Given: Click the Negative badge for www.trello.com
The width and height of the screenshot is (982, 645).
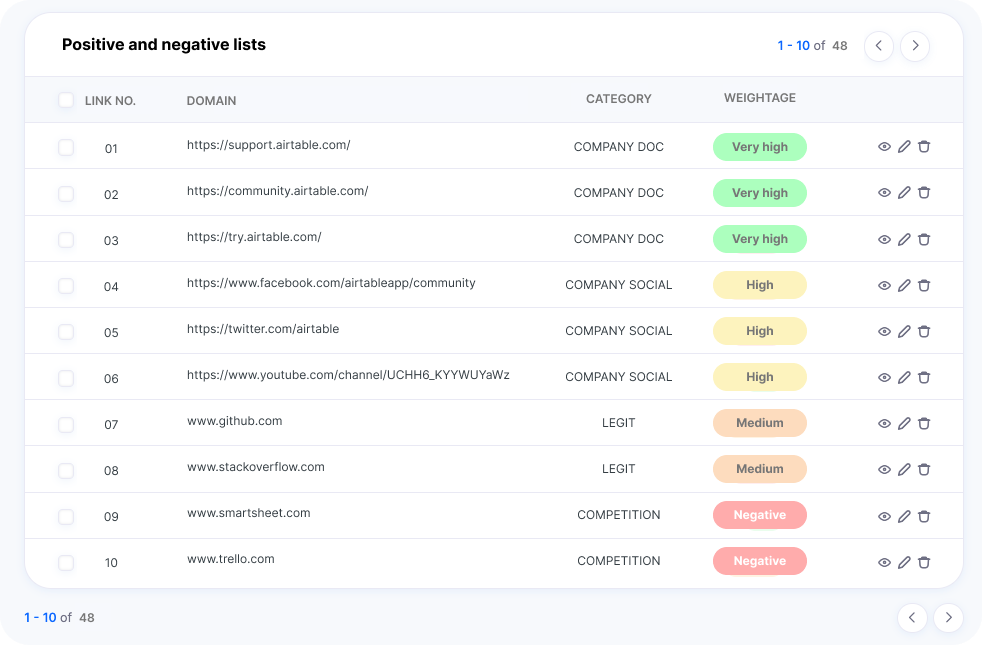Looking at the screenshot, I should [760, 561].
